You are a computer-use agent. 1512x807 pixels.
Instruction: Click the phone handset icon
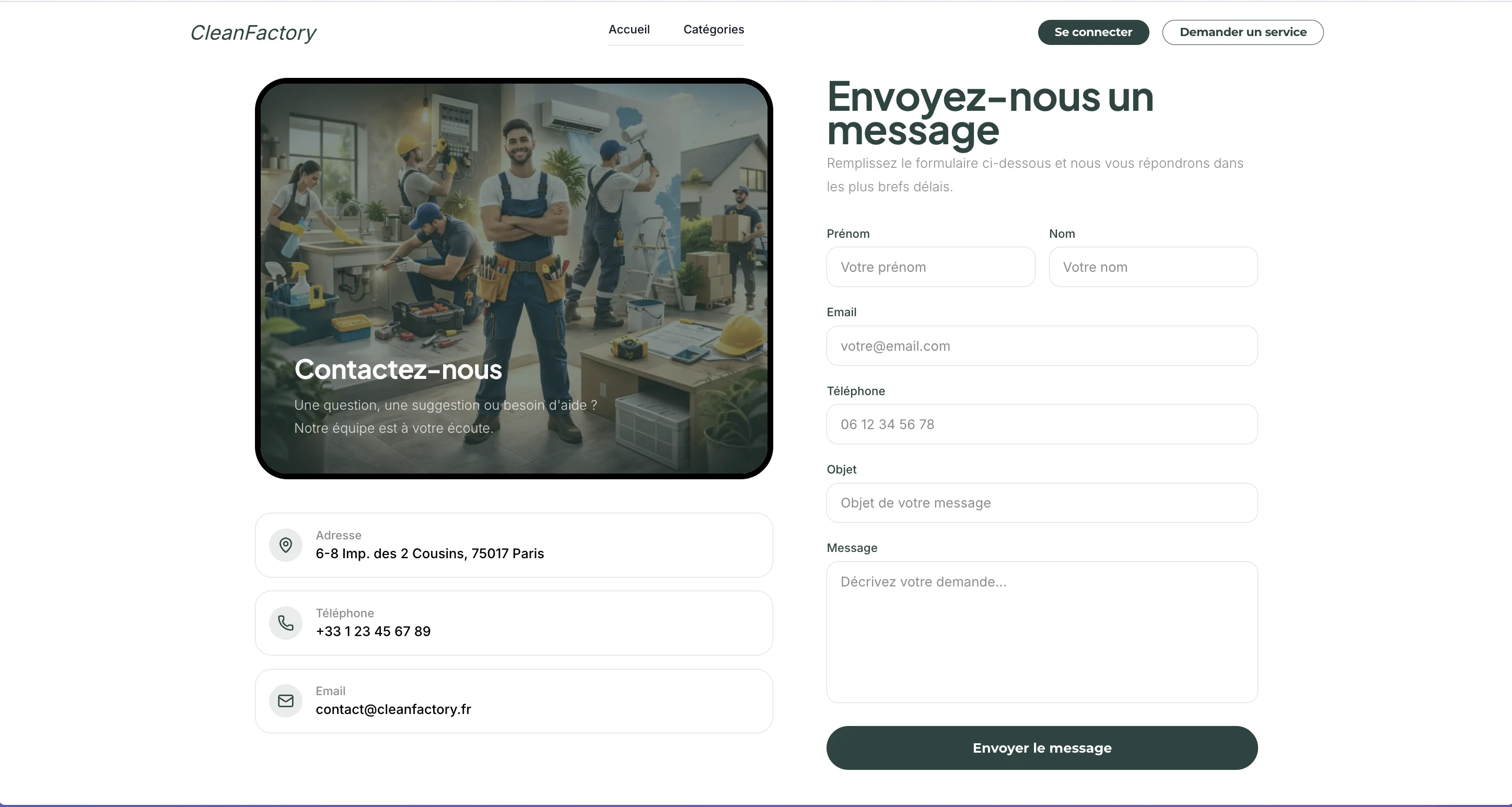[x=285, y=623]
